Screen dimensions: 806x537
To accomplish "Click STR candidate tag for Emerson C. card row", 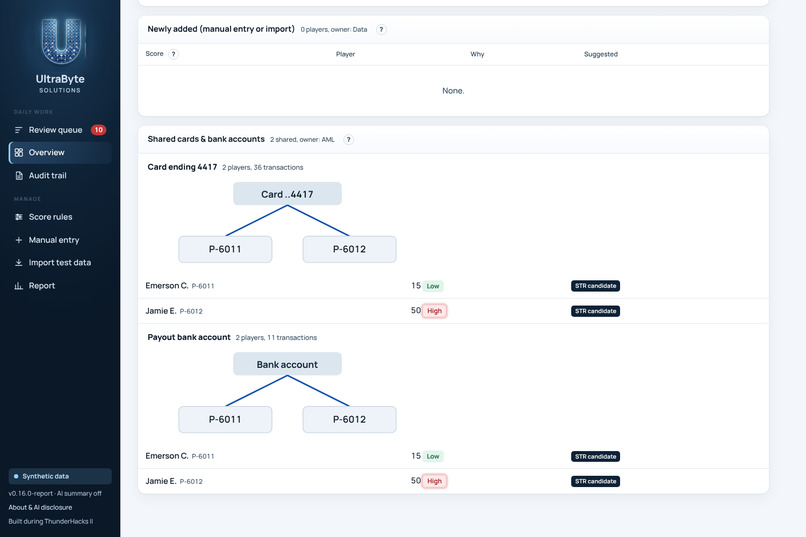I will [595, 286].
